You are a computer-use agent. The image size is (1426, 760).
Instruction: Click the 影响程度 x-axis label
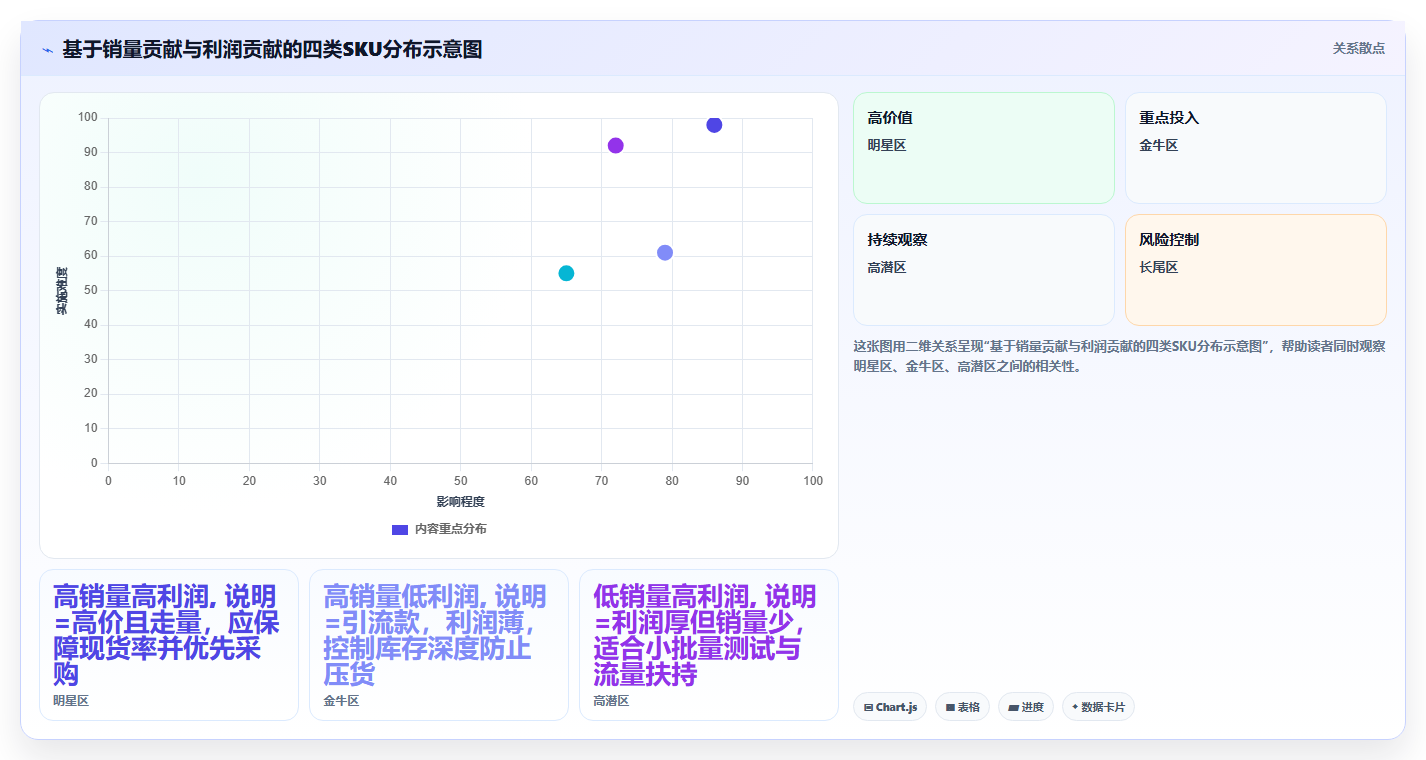click(x=460, y=502)
